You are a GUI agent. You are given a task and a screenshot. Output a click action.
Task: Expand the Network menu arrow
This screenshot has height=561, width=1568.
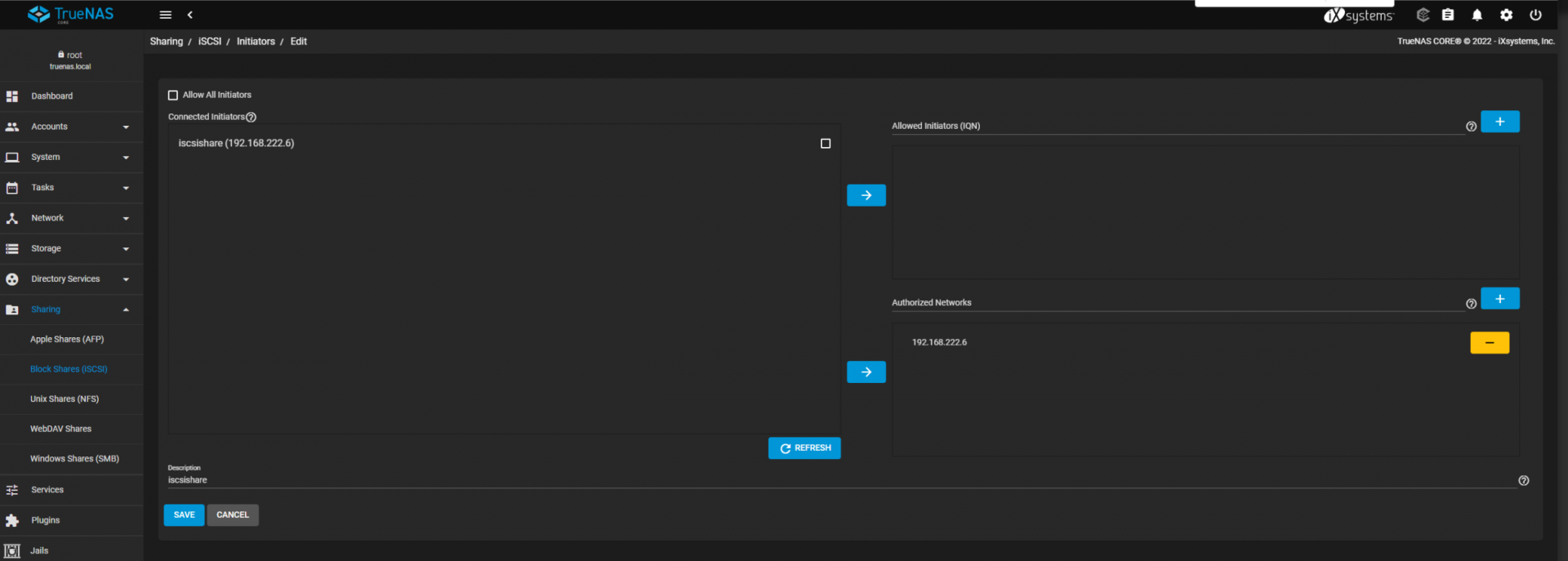tap(126, 219)
